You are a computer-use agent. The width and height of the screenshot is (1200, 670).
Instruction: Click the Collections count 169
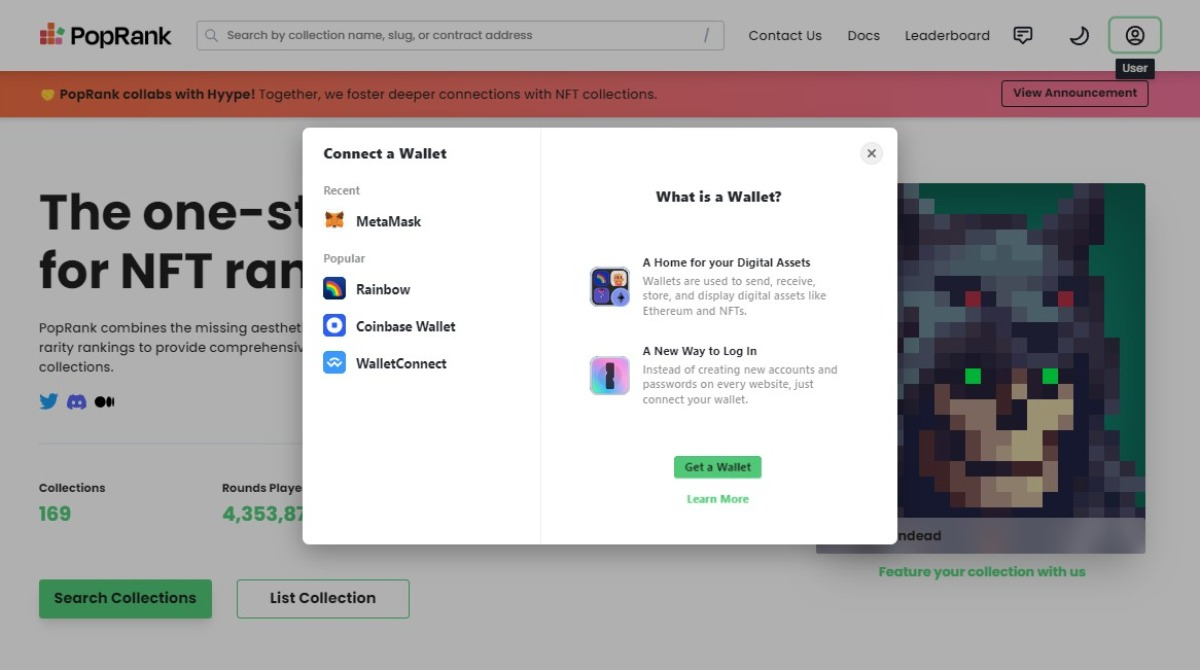point(55,514)
